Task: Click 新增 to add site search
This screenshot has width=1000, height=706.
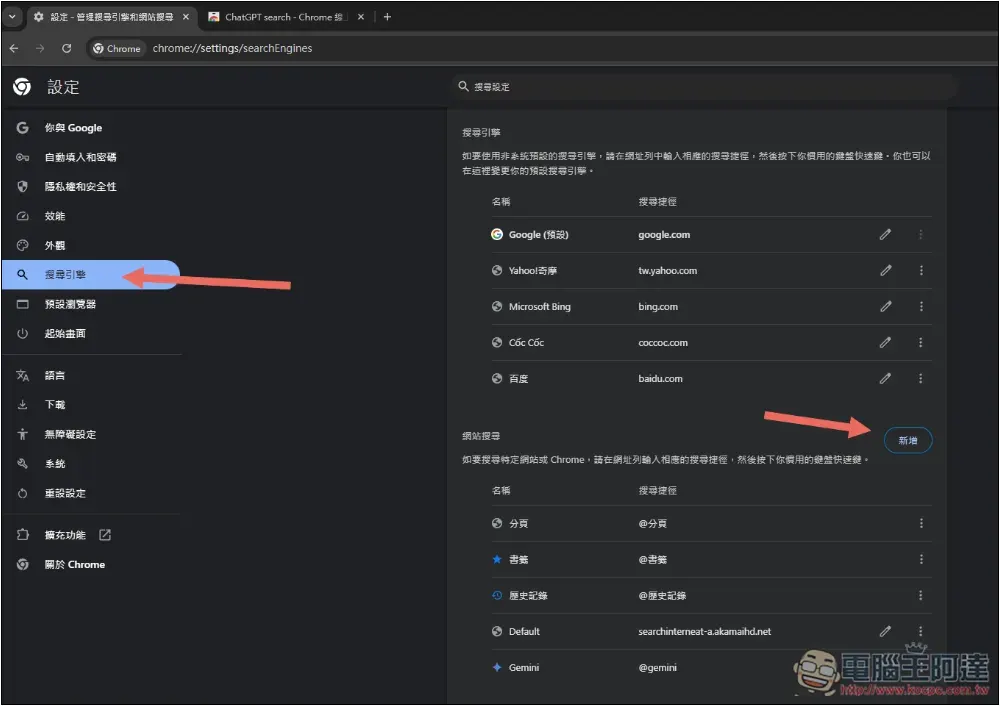Action: [x=908, y=440]
